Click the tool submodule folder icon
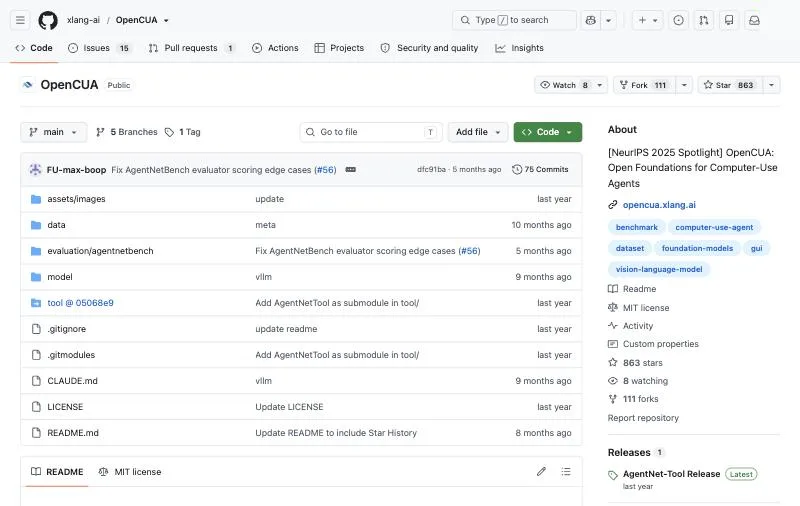Image resolution: width=800 pixels, height=506 pixels. coord(36,303)
